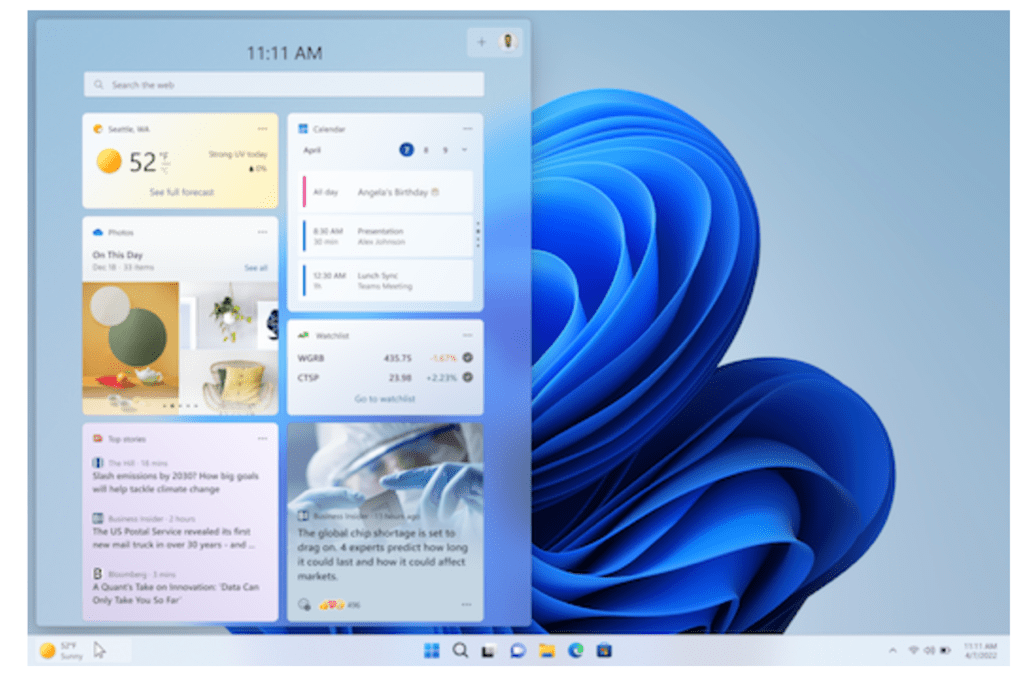Open the Windows Start menu
The image size is (1026, 684).
[432, 651]
